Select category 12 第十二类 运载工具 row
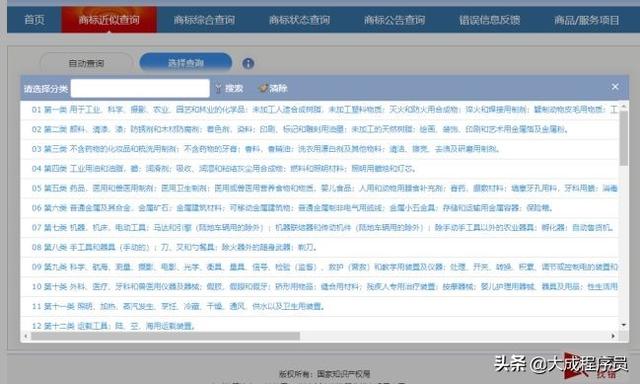The width and height of the screenshot is (640, 384). point(319,325)
